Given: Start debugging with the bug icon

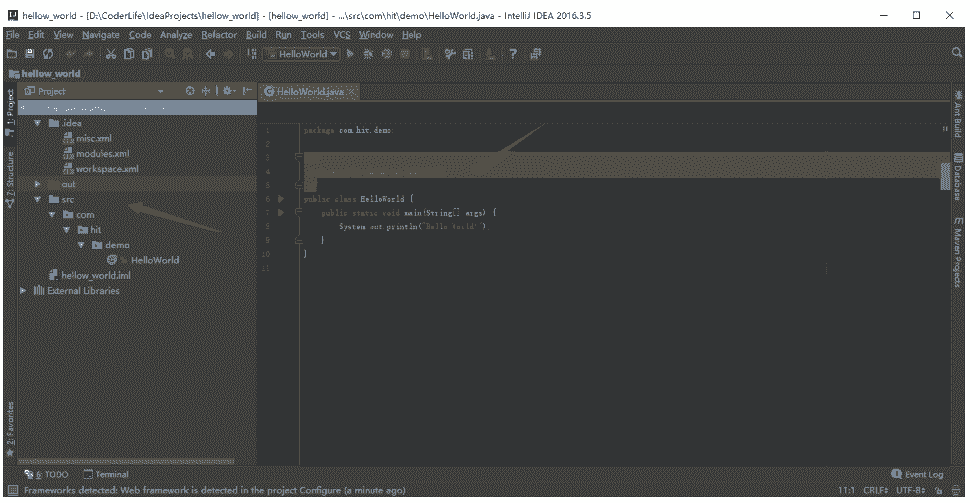Looking at the screenshot, I should (369, 54).
